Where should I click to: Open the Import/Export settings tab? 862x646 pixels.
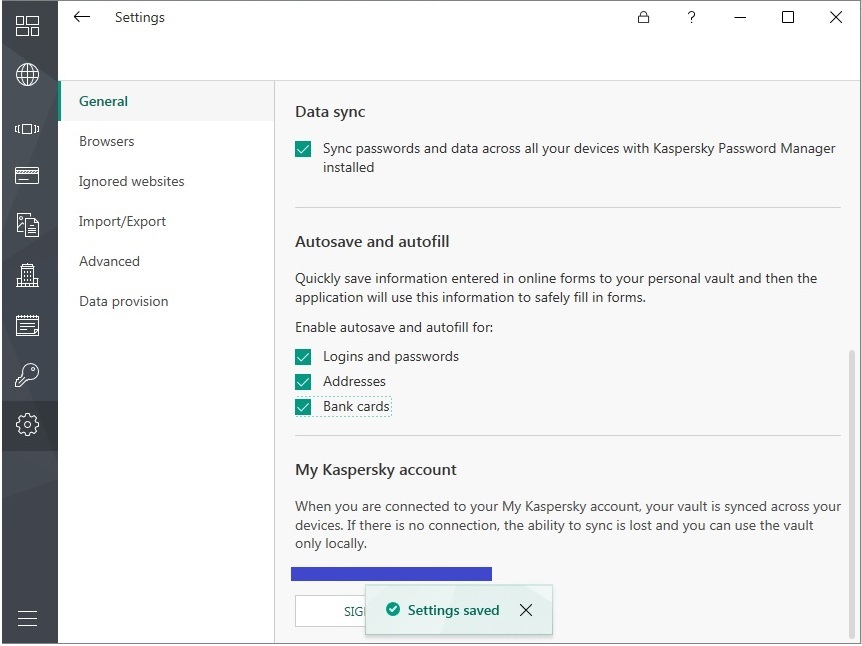[x=122, y=221]
